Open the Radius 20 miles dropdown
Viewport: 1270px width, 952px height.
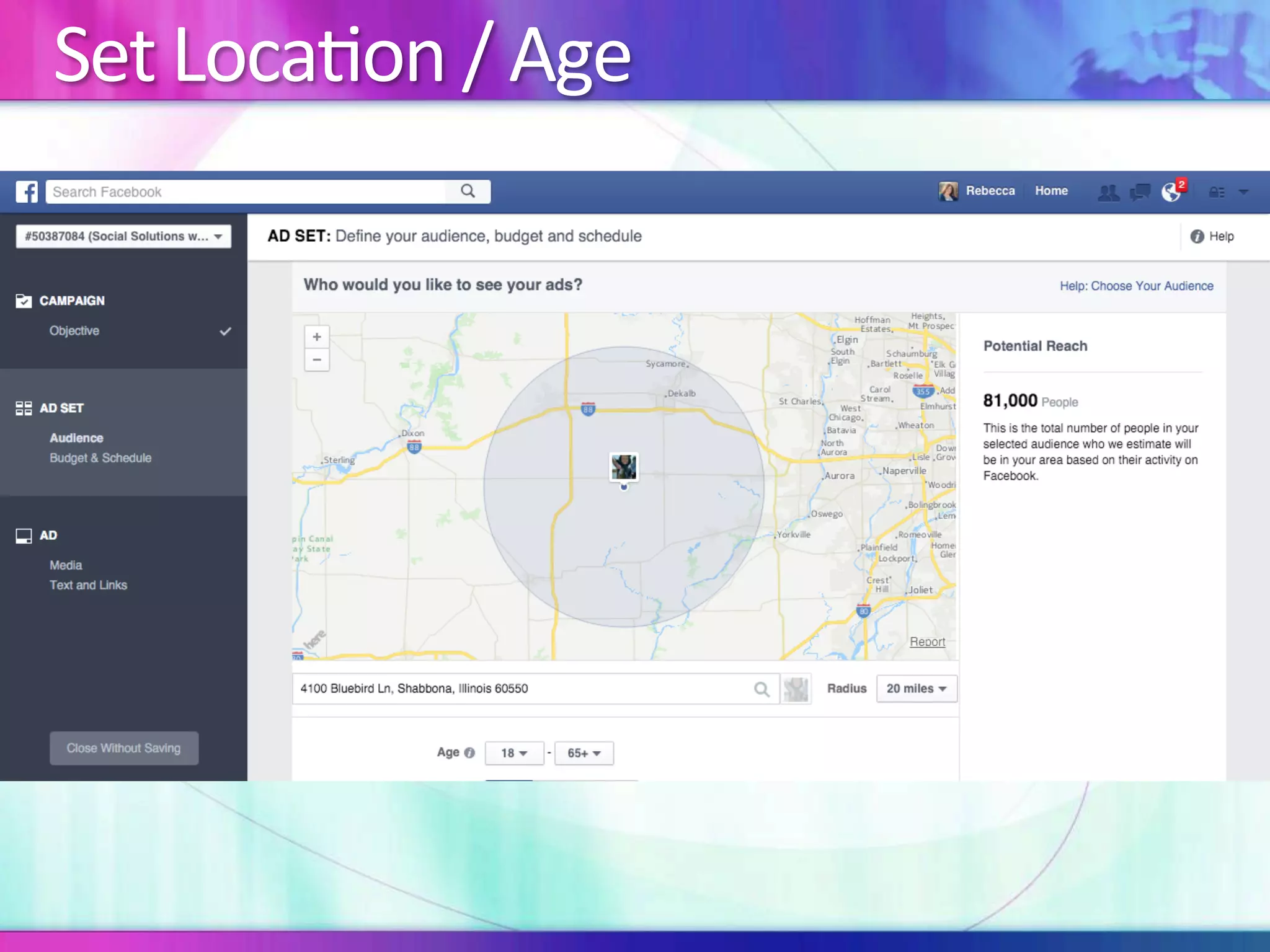[x=916, y=689]
